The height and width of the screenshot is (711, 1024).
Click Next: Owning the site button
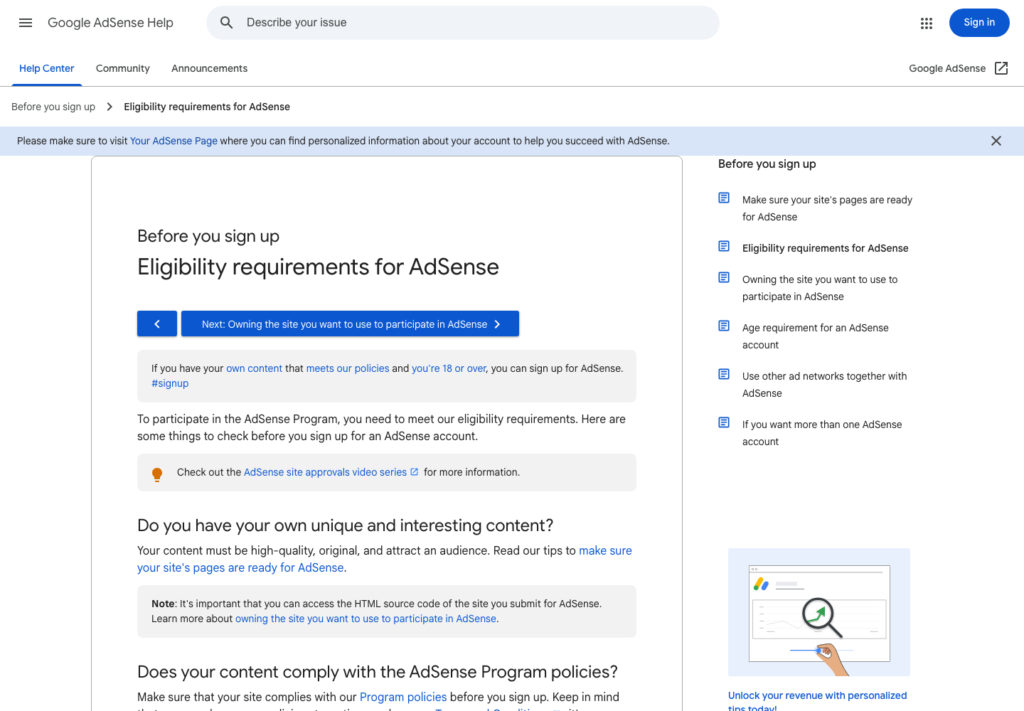click(350, 324)
